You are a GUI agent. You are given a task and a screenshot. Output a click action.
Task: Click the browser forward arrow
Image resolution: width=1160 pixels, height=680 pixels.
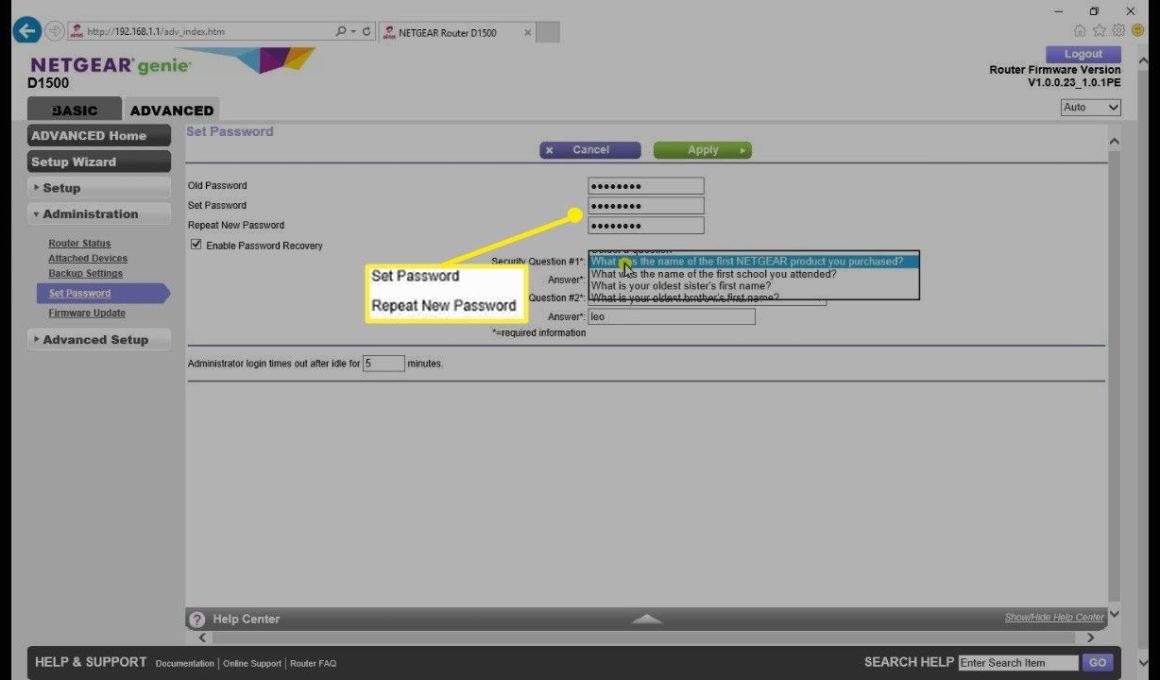[x=55, y=31]
